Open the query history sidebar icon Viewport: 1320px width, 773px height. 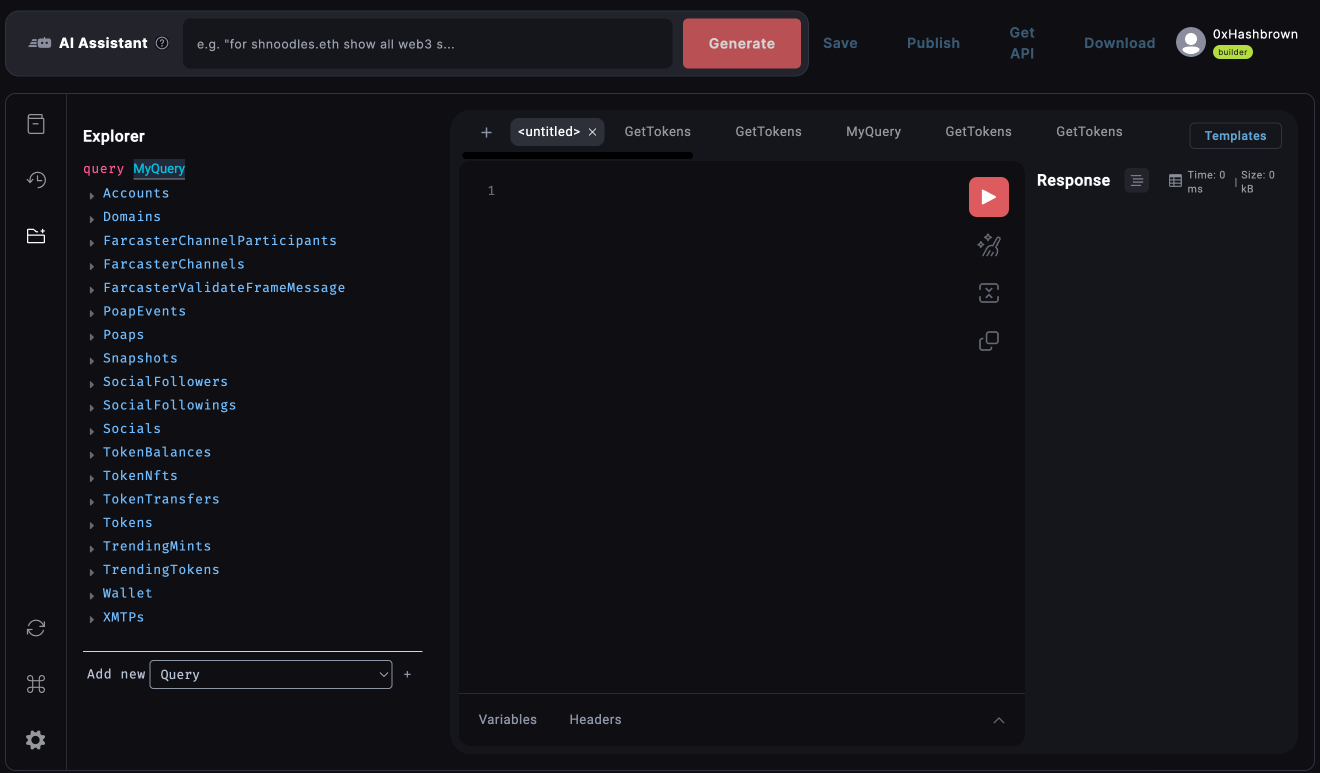[36, 180]
